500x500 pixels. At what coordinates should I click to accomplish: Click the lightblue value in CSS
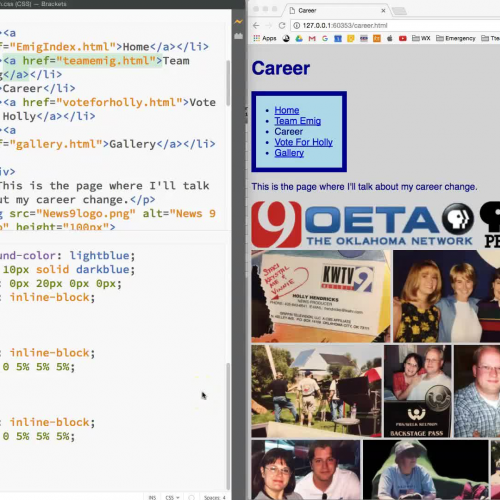(x=99, y=256)
